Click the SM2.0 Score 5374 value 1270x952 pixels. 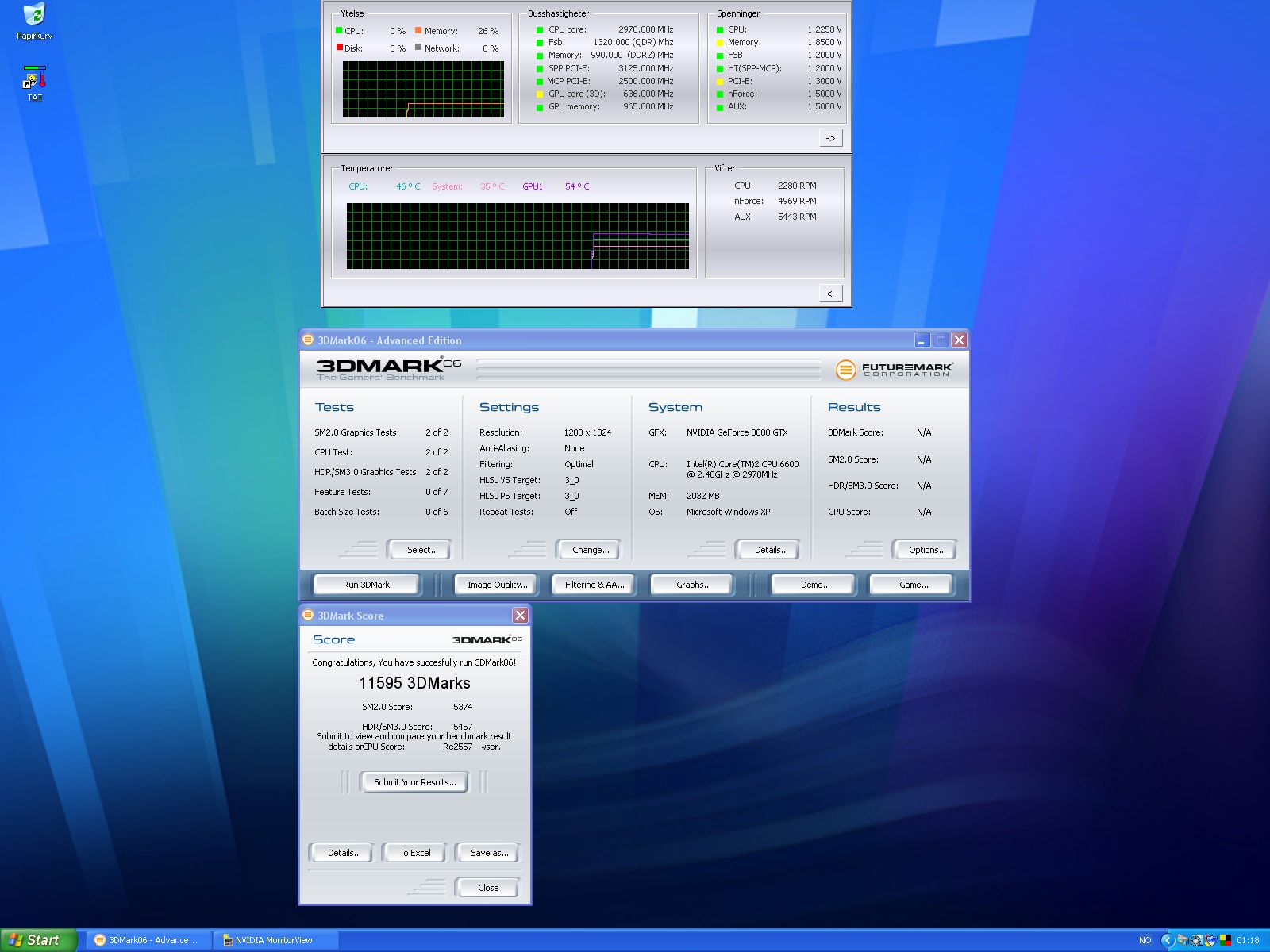[463, 707]
